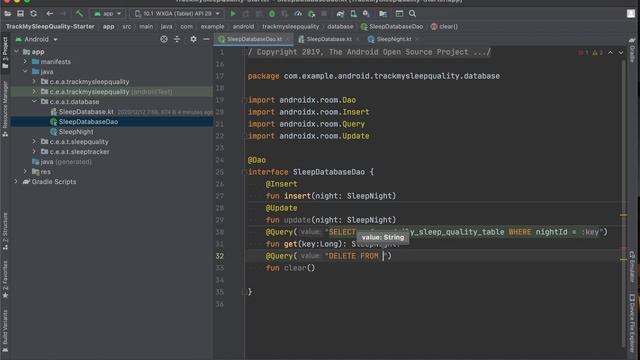Collapse the java folder node

[x=25, y=71]
